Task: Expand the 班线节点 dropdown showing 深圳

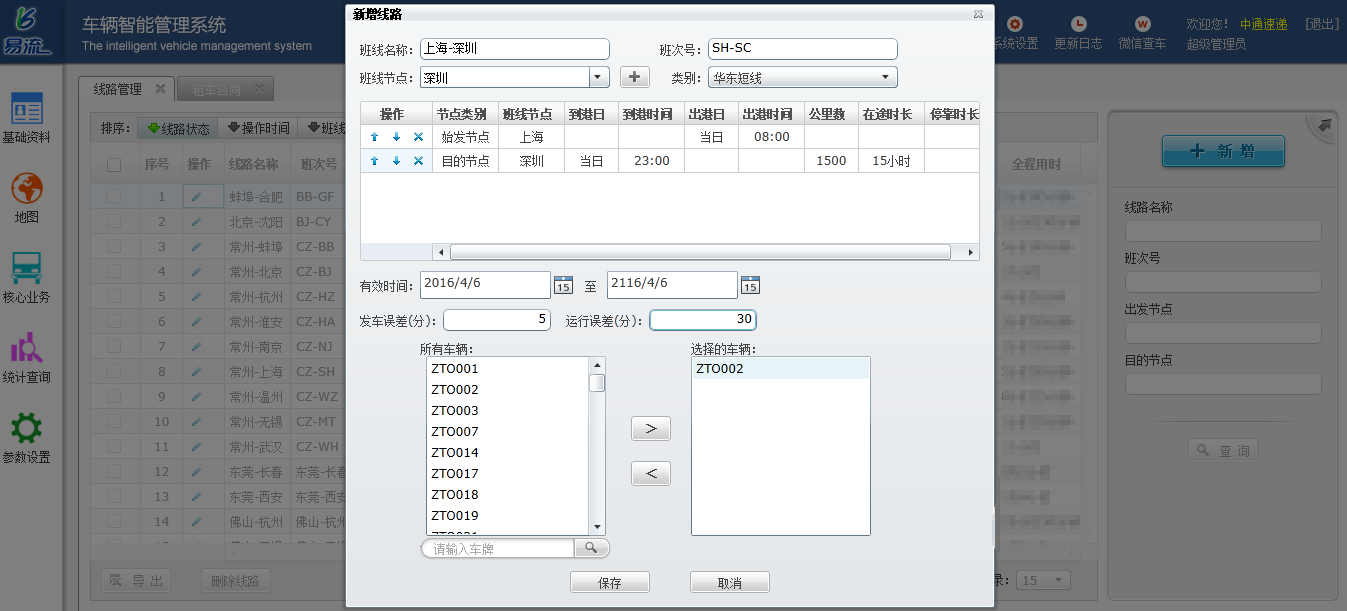Action: click(x=599, y=77)
